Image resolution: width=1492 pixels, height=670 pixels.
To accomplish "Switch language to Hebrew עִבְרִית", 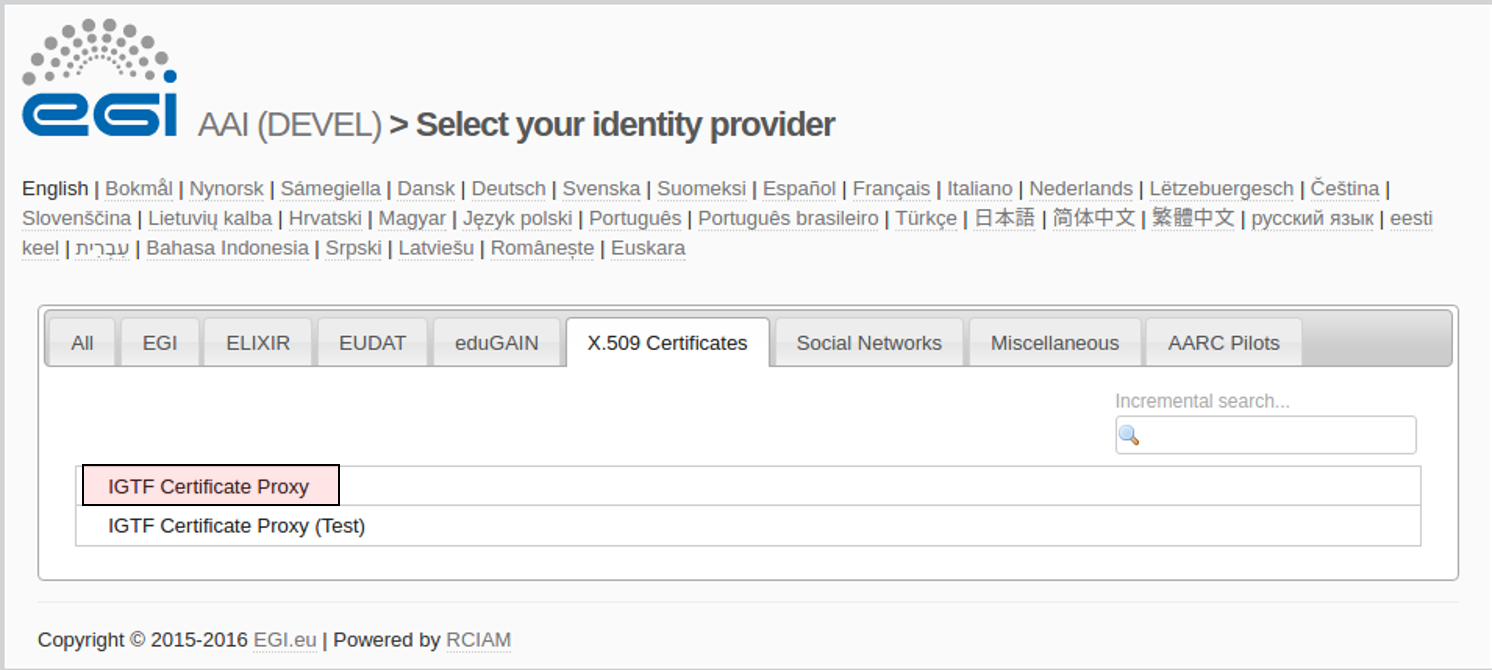I will [x=102, y=248].
